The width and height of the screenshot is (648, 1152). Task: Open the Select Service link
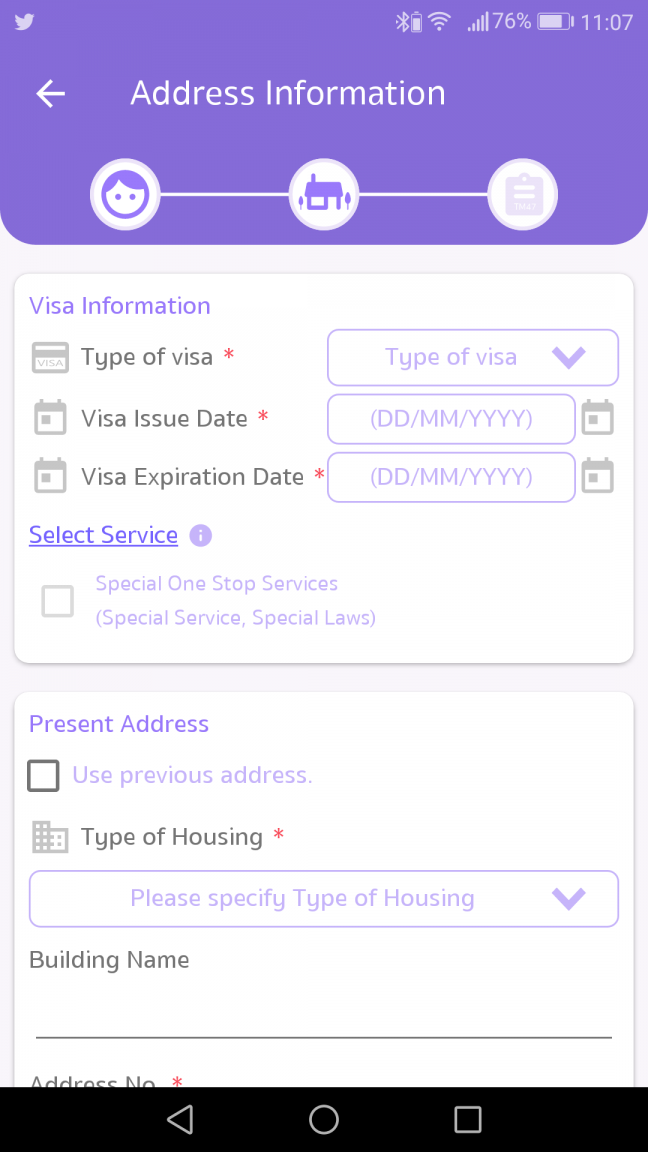104,535
